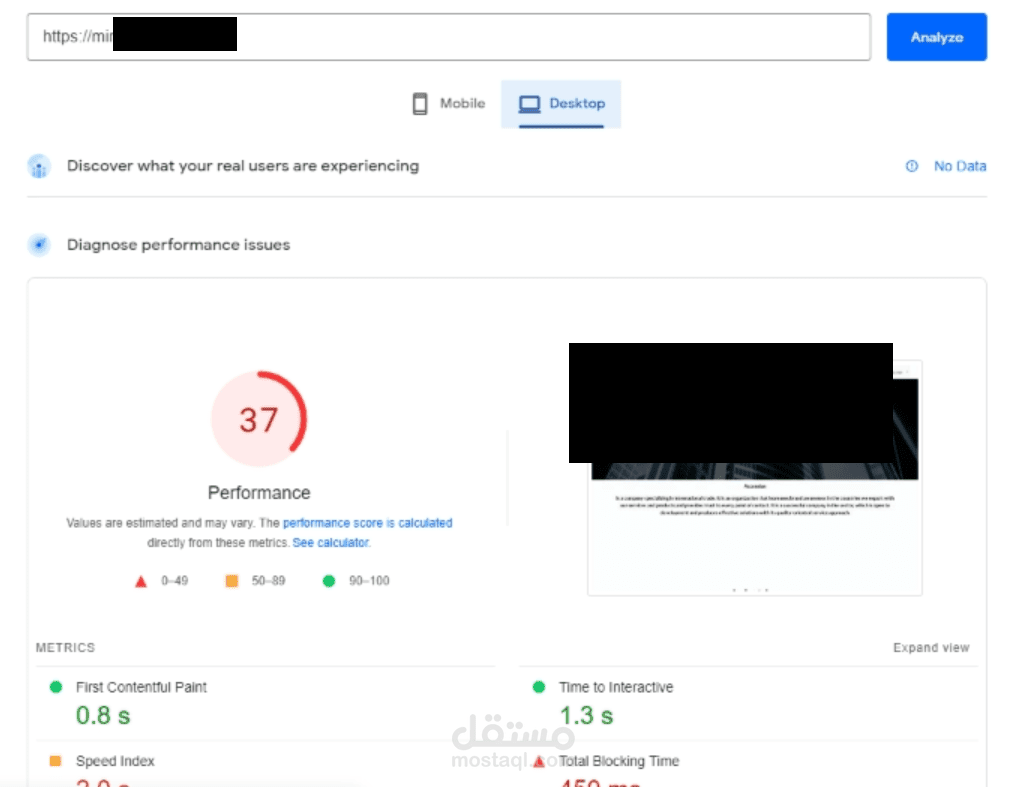Click the METRICS section header
Viewport: 1028px width, 787px height.
66,648
